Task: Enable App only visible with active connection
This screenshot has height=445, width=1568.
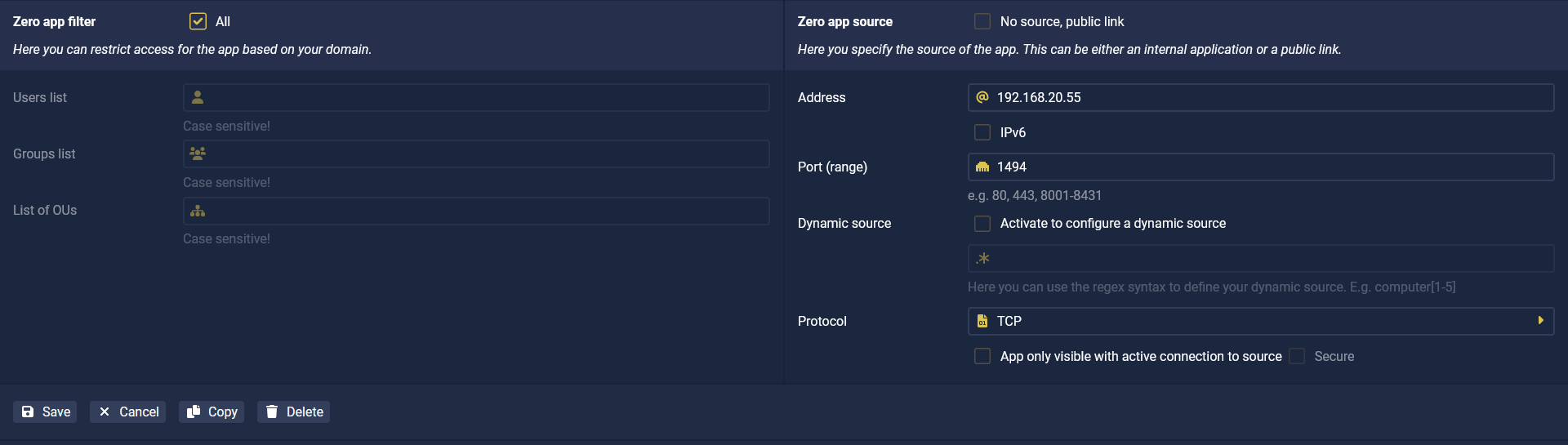Action: [x=982, y=356]
